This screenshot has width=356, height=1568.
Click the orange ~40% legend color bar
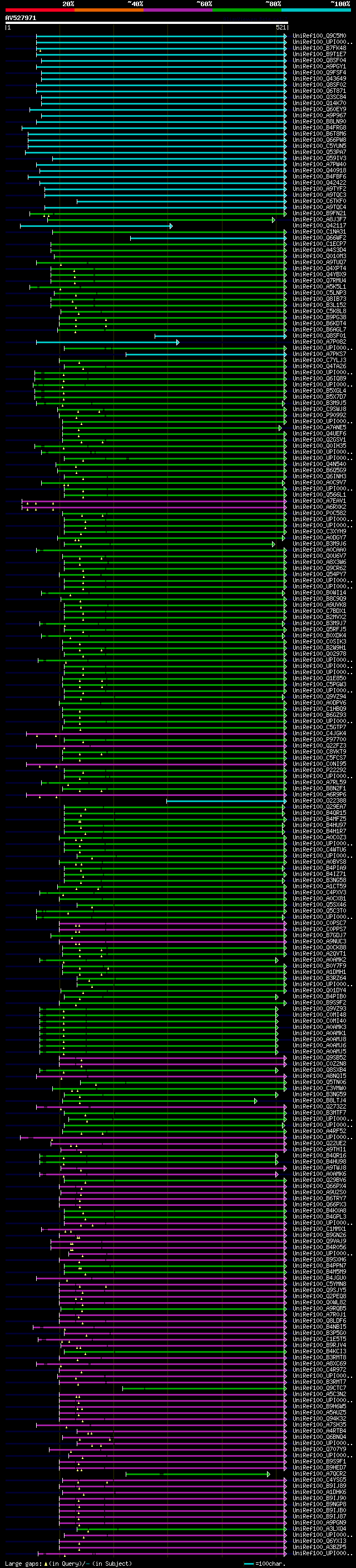109,10
